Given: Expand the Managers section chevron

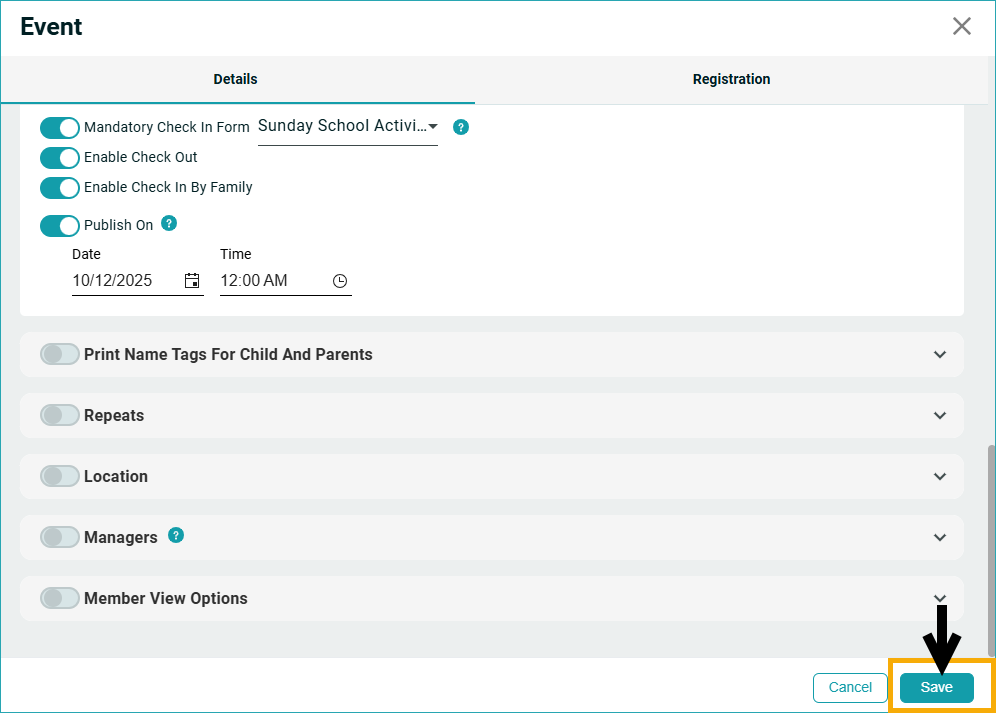Looking at the screenshot, I should click(x=939, y=538).
